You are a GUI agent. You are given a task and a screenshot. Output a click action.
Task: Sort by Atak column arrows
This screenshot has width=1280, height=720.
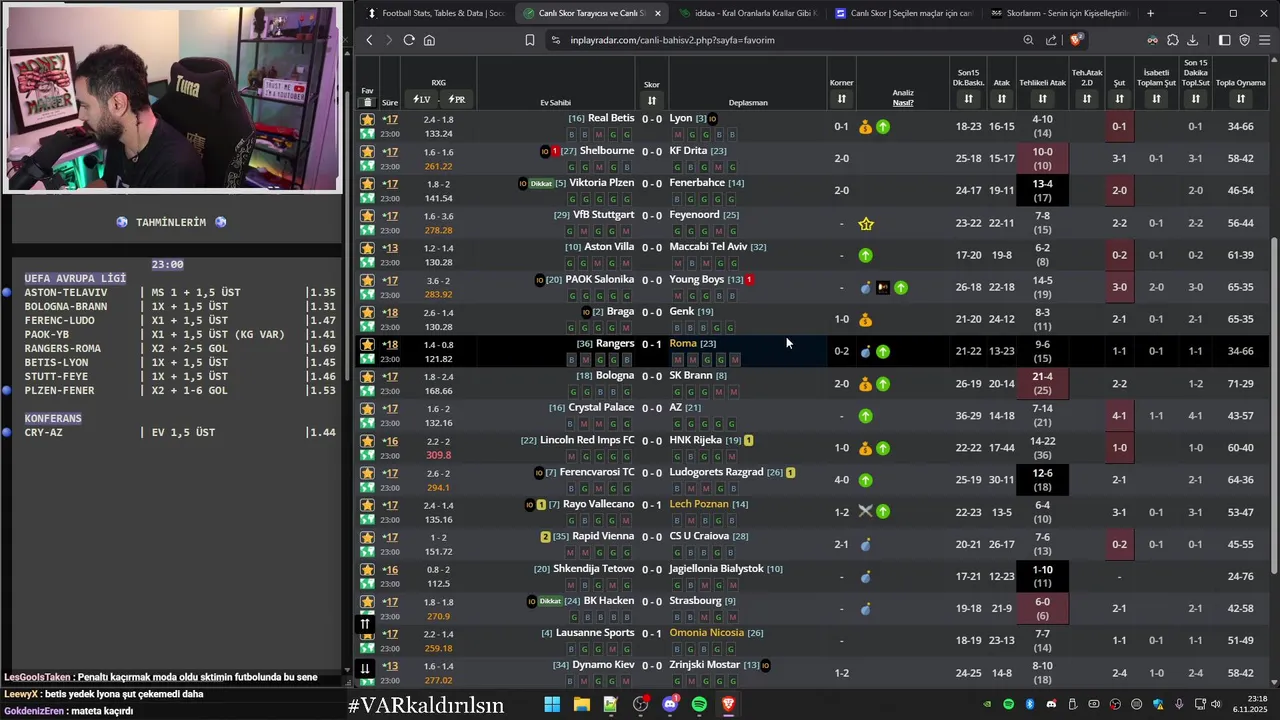(1001, 99)
